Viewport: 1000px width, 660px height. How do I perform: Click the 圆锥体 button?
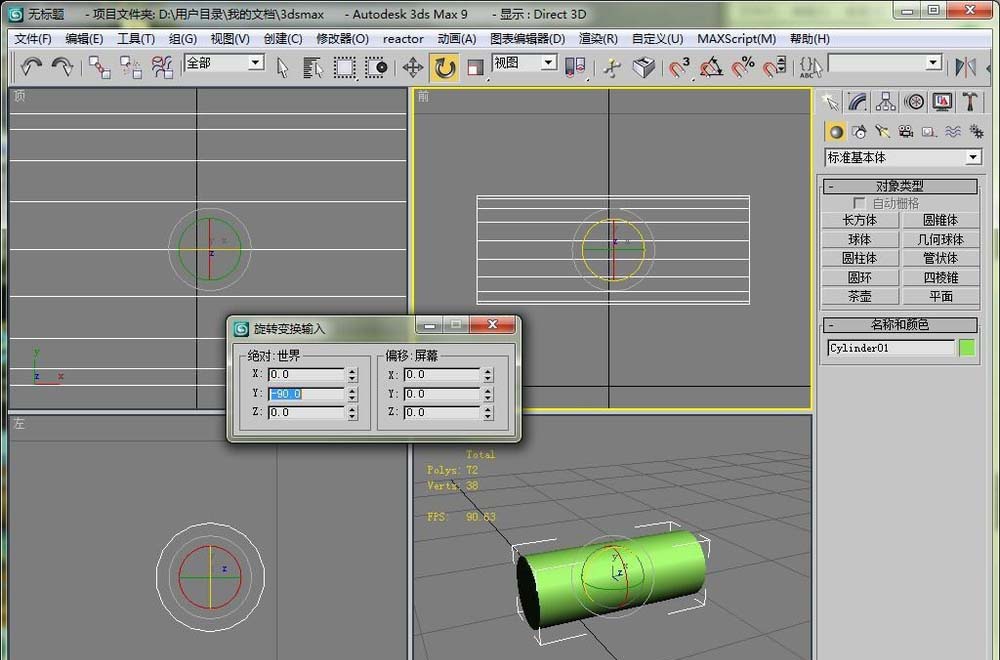tap(941, 220)
